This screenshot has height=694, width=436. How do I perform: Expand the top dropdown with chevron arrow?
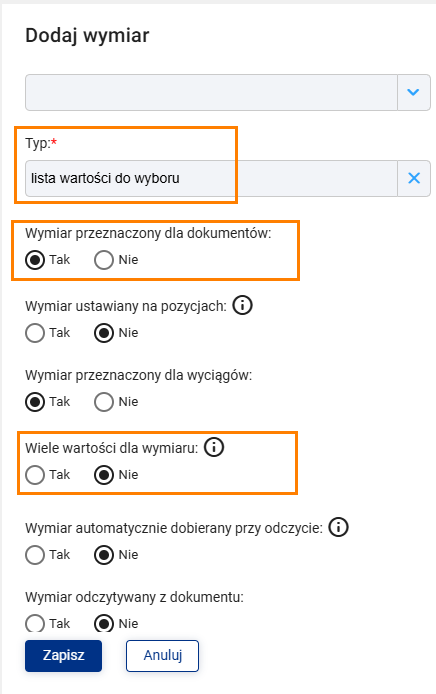click(413, 92)
